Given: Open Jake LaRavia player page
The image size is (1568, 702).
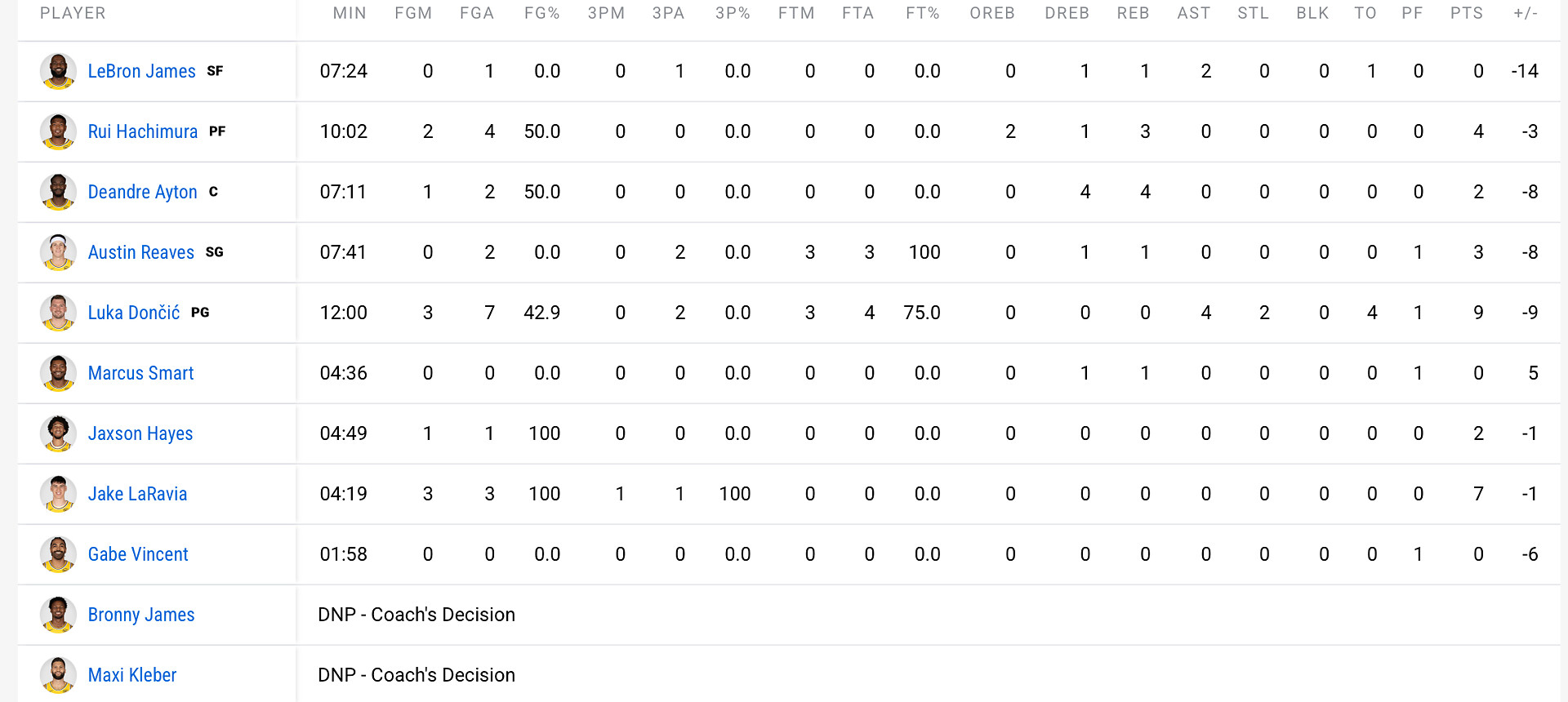Looking at the screenshot, I should click(137, 494).
